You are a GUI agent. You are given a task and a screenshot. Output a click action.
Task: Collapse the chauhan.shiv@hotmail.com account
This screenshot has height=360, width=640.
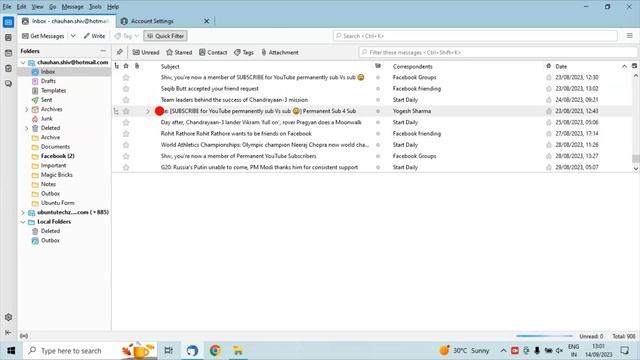pyautogui.click(x=23, y=62)
